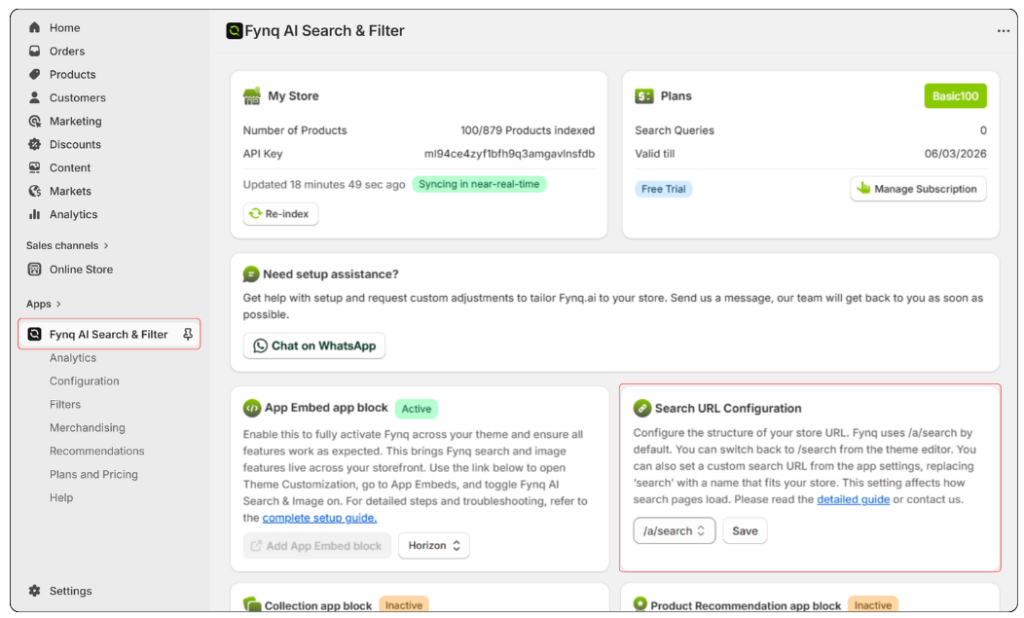The width and height of the screenshot is (1024, 618).
Task: Open the /a/search URL dropdown
Action: click(x=674, y=530)
